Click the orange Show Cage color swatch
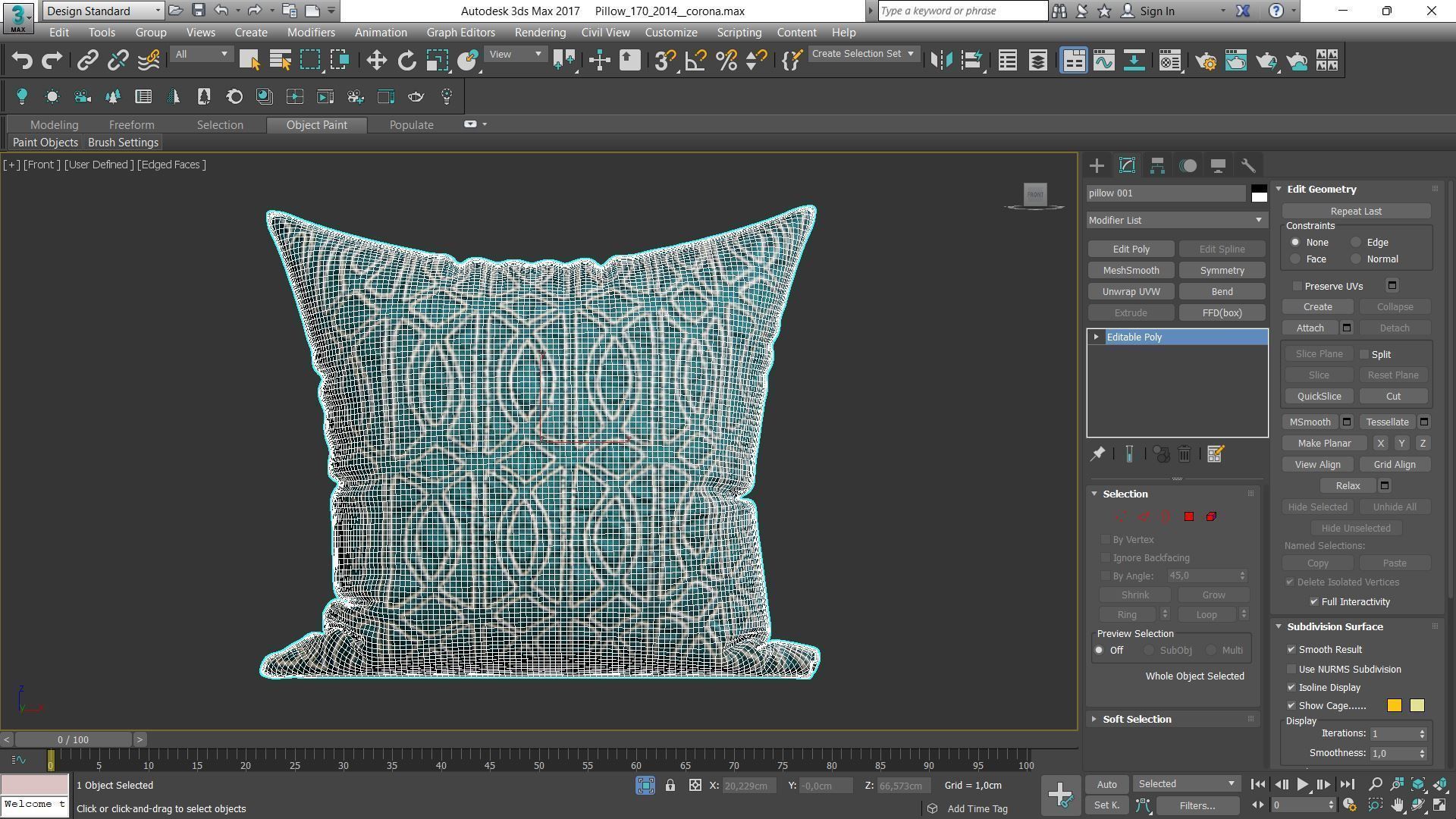The height and width of the screenshot is (819, 1456). [x=1395, y=706]
